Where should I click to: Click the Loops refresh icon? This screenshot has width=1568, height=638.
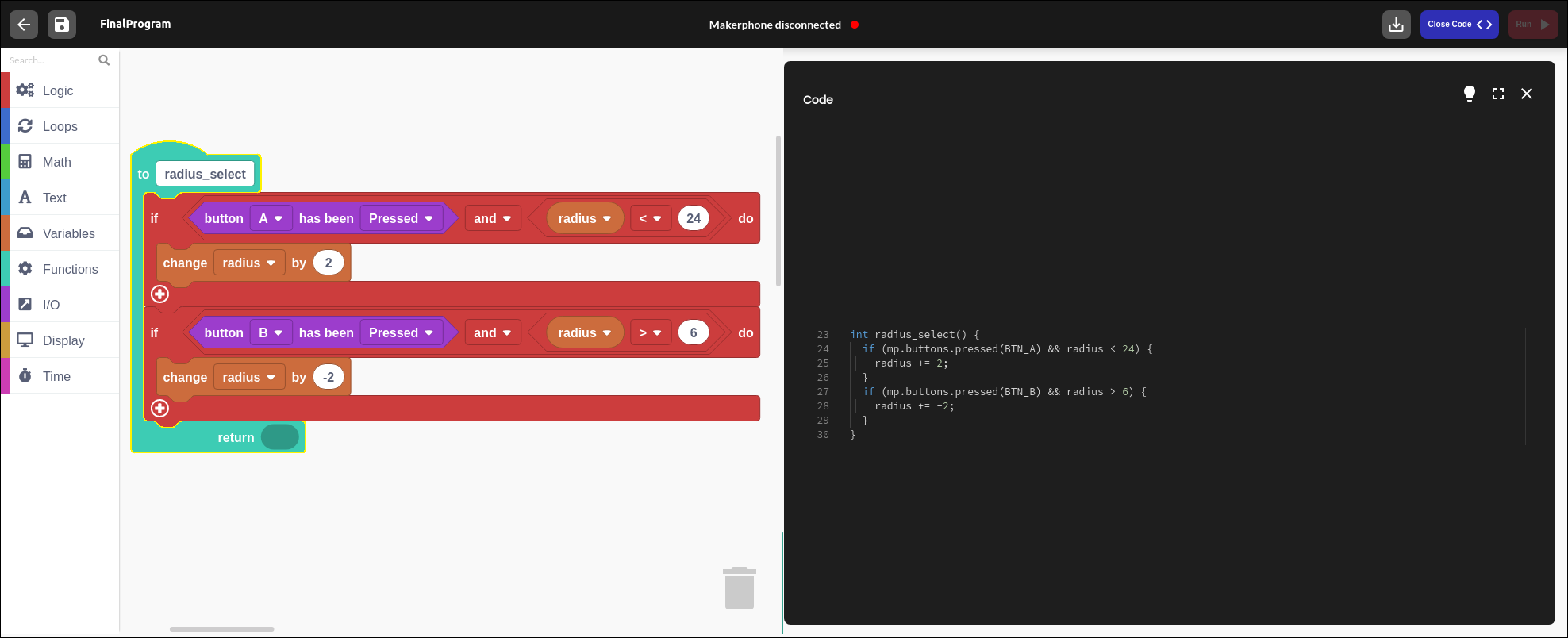25,125
